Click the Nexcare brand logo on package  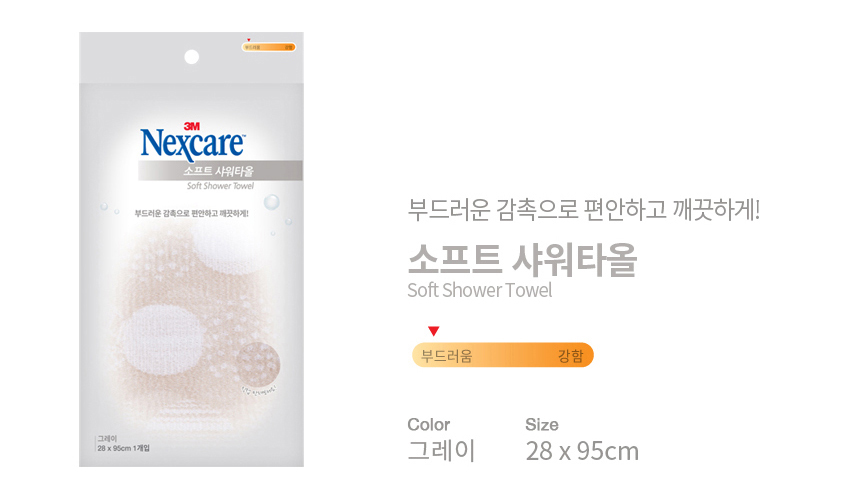(193, 145)
